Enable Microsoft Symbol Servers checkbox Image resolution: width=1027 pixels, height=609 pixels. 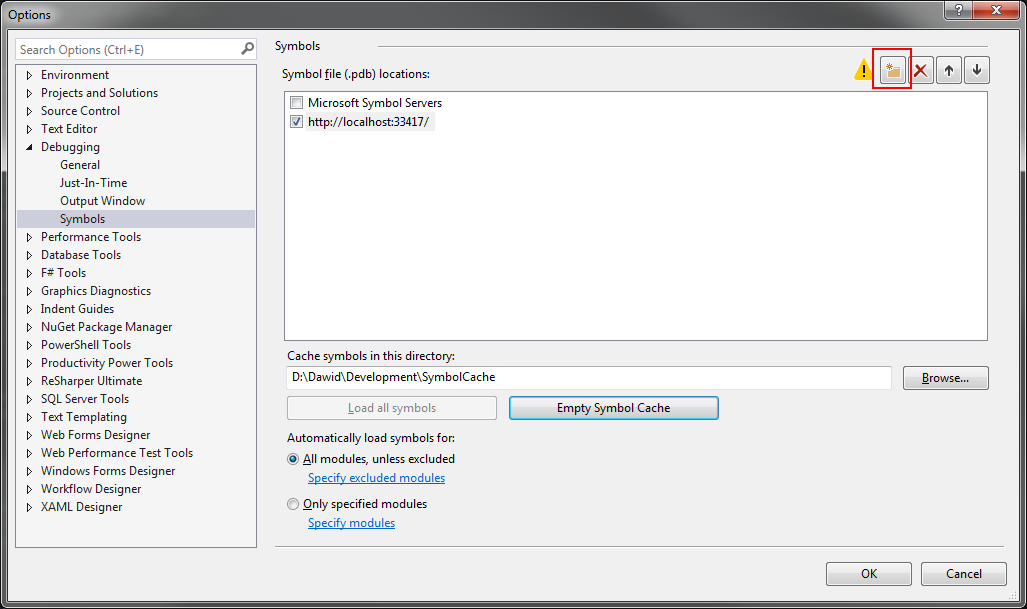(297, 103)
